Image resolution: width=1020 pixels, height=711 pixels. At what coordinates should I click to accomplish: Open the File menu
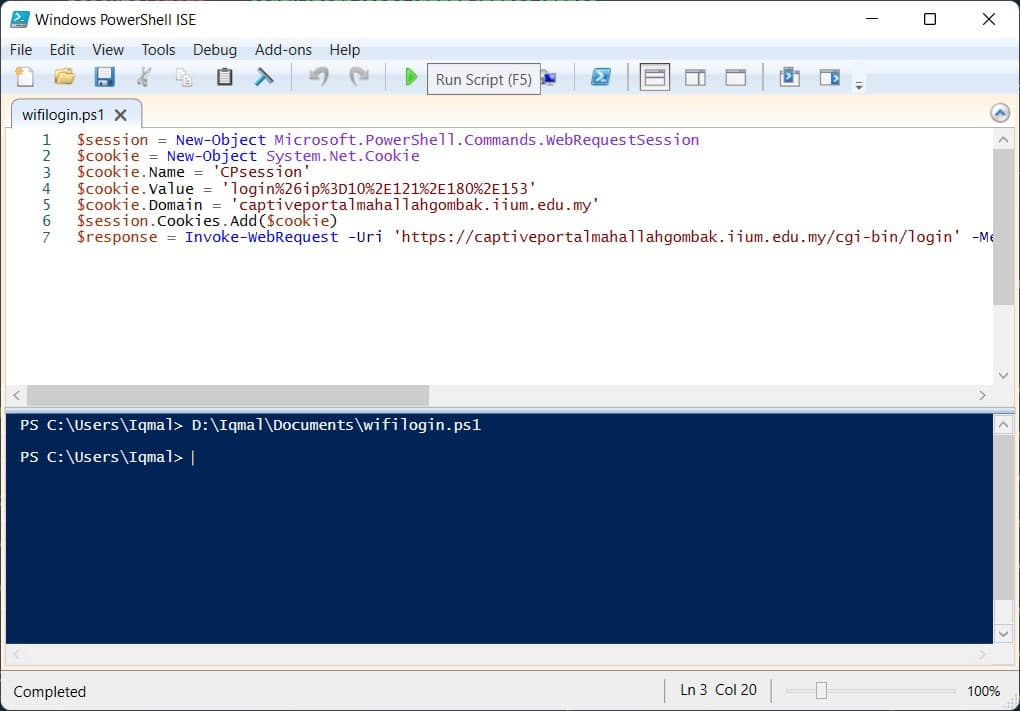tap(21, 50)
